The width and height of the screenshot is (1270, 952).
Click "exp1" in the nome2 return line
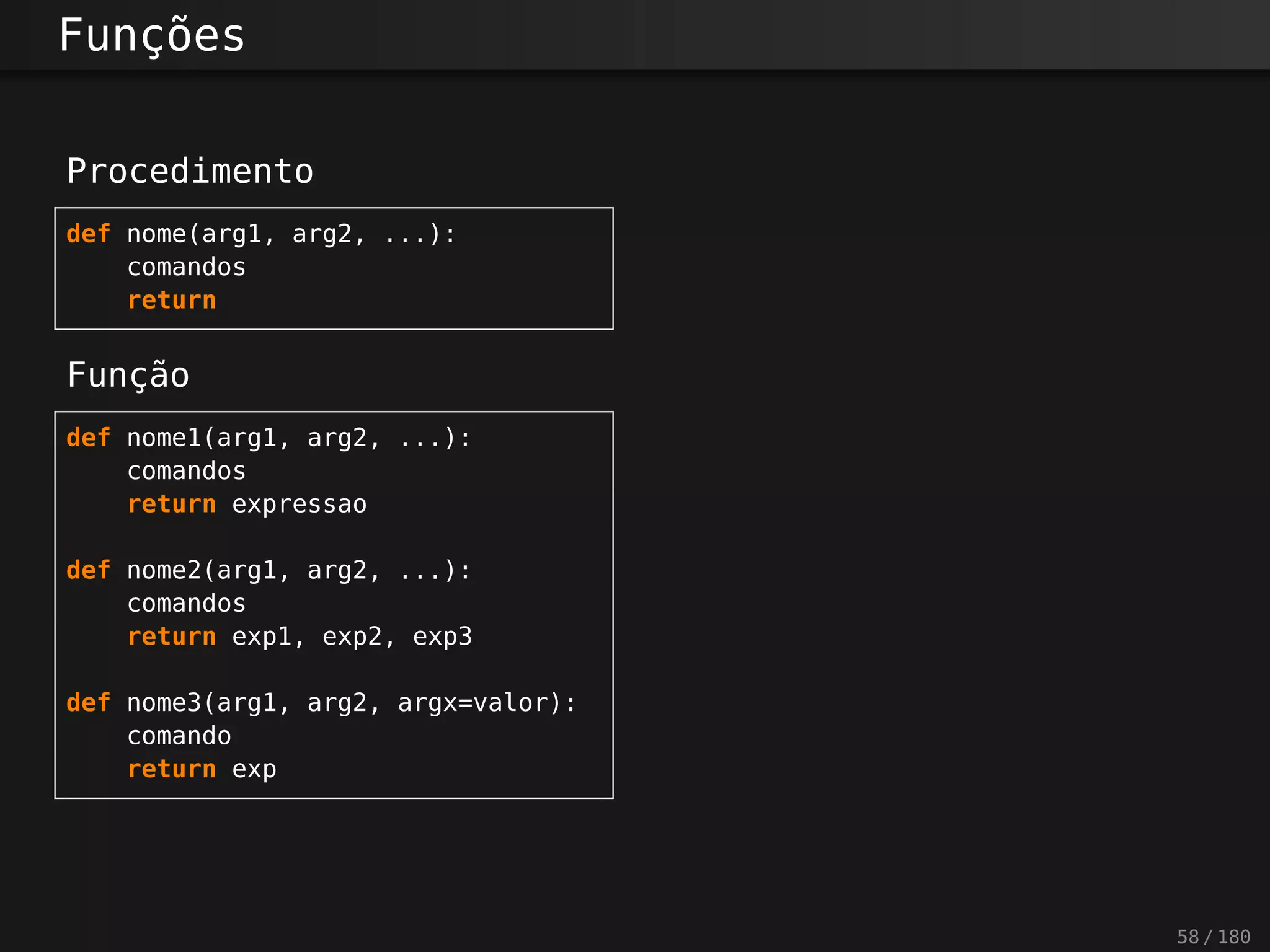pos(262,637)
